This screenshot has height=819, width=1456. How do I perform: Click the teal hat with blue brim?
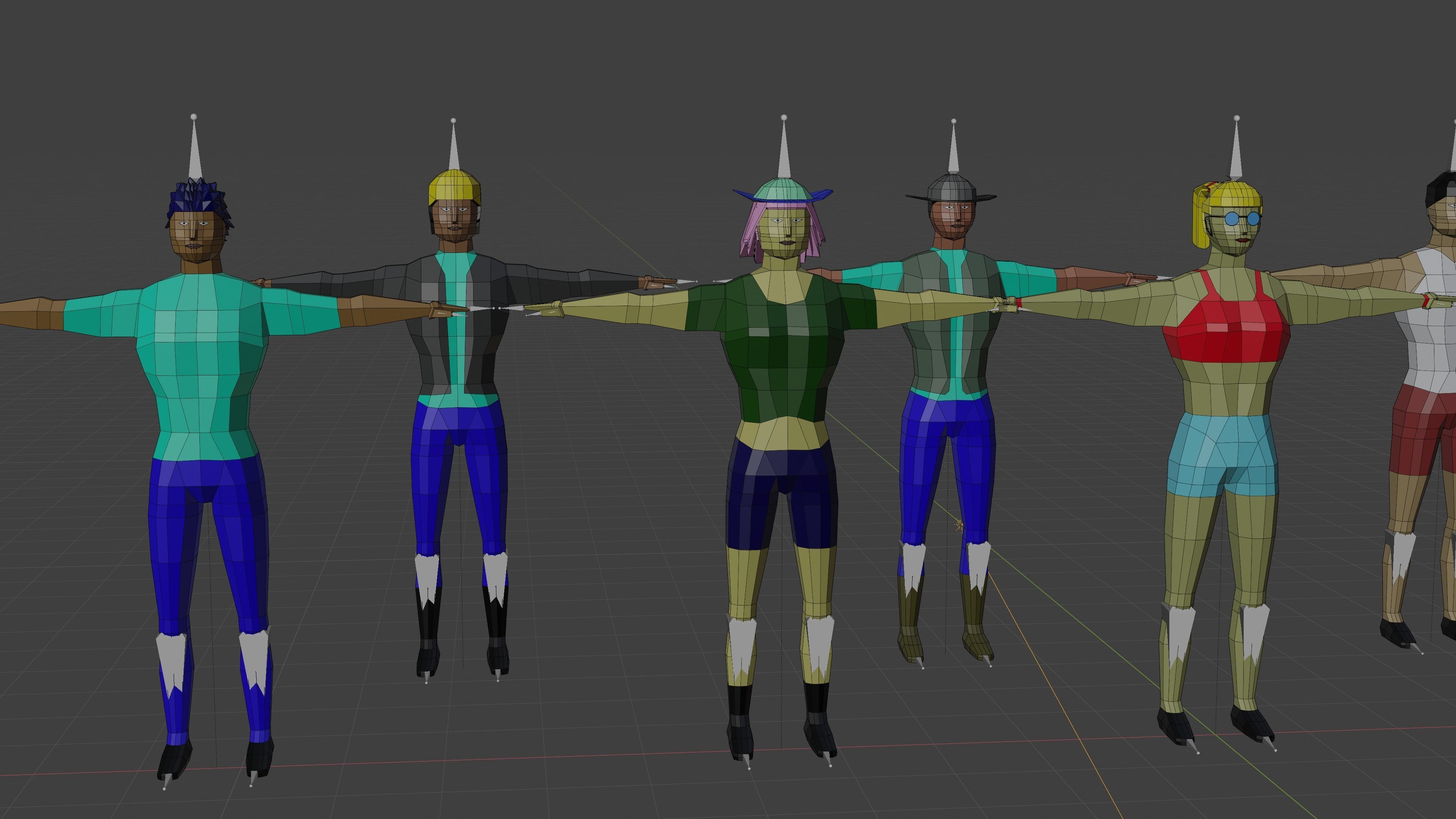[783, 190]
